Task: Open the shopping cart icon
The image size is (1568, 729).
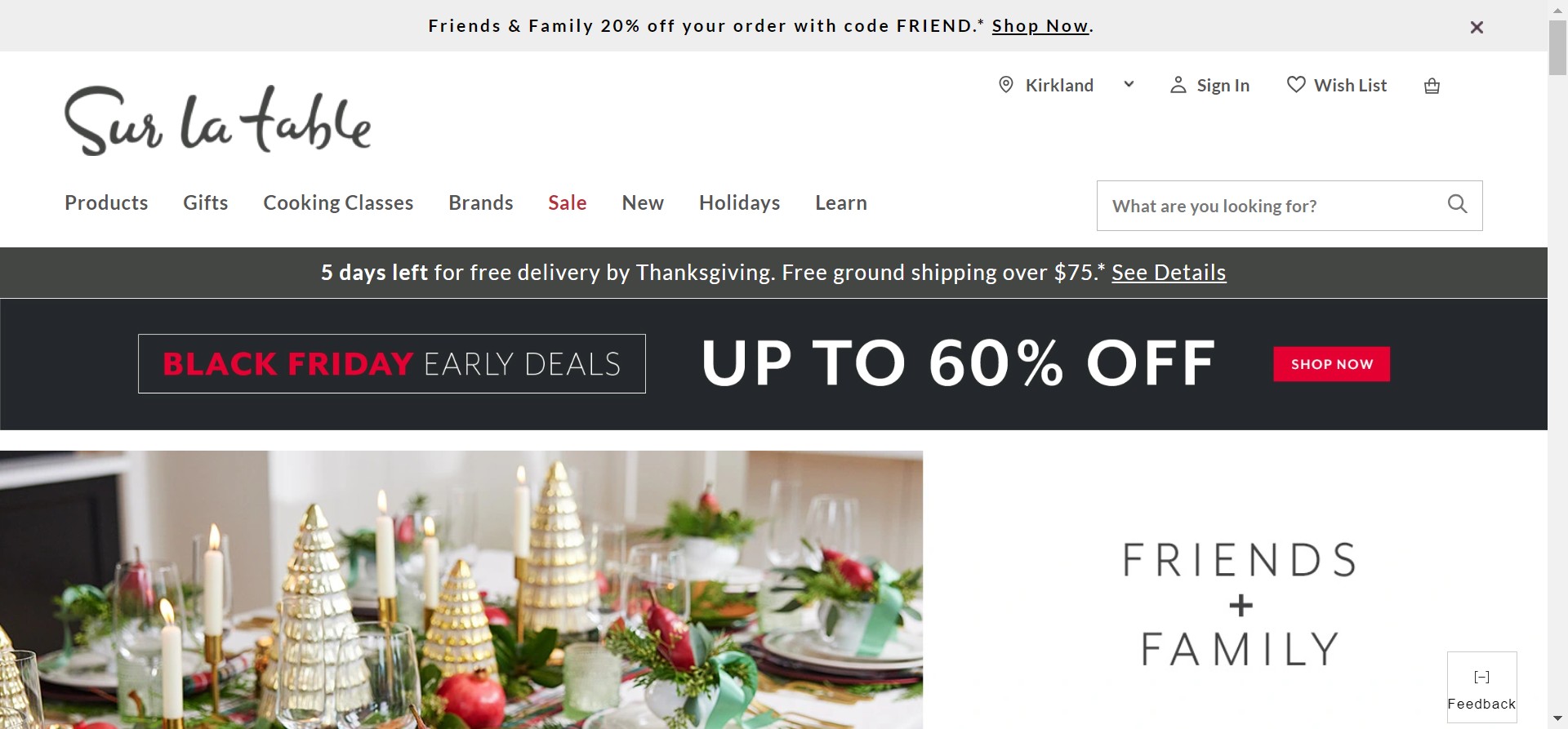Action: 1432,86
